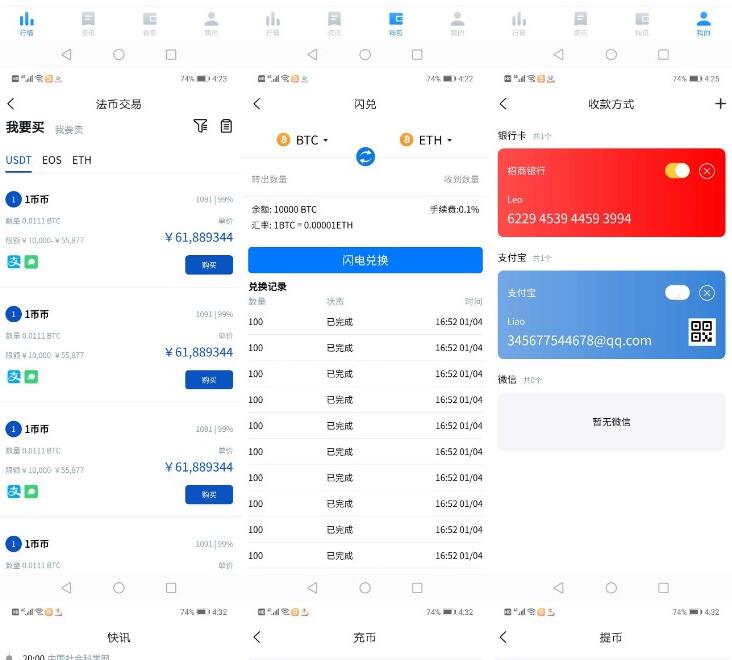This screenshot has width=732, height=660.
Task: Go back from the 闪兑 screen
Action: 257,104
